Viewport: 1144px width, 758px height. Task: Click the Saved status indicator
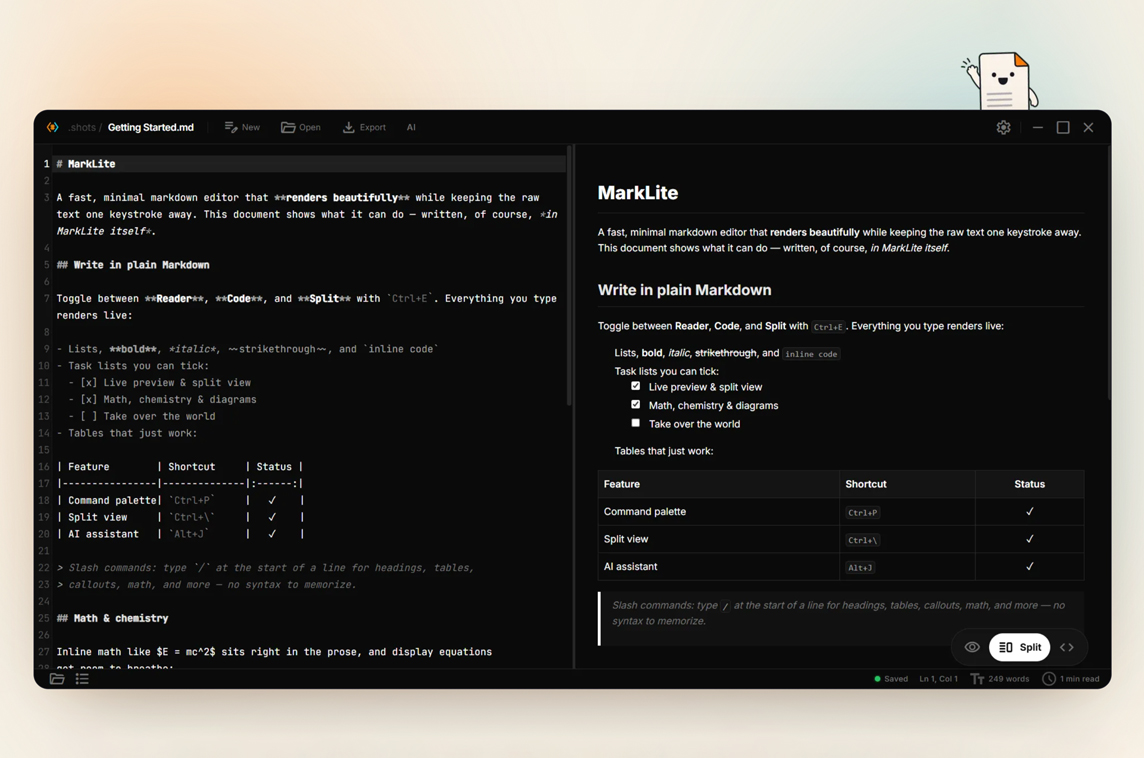tap(891, 678)
